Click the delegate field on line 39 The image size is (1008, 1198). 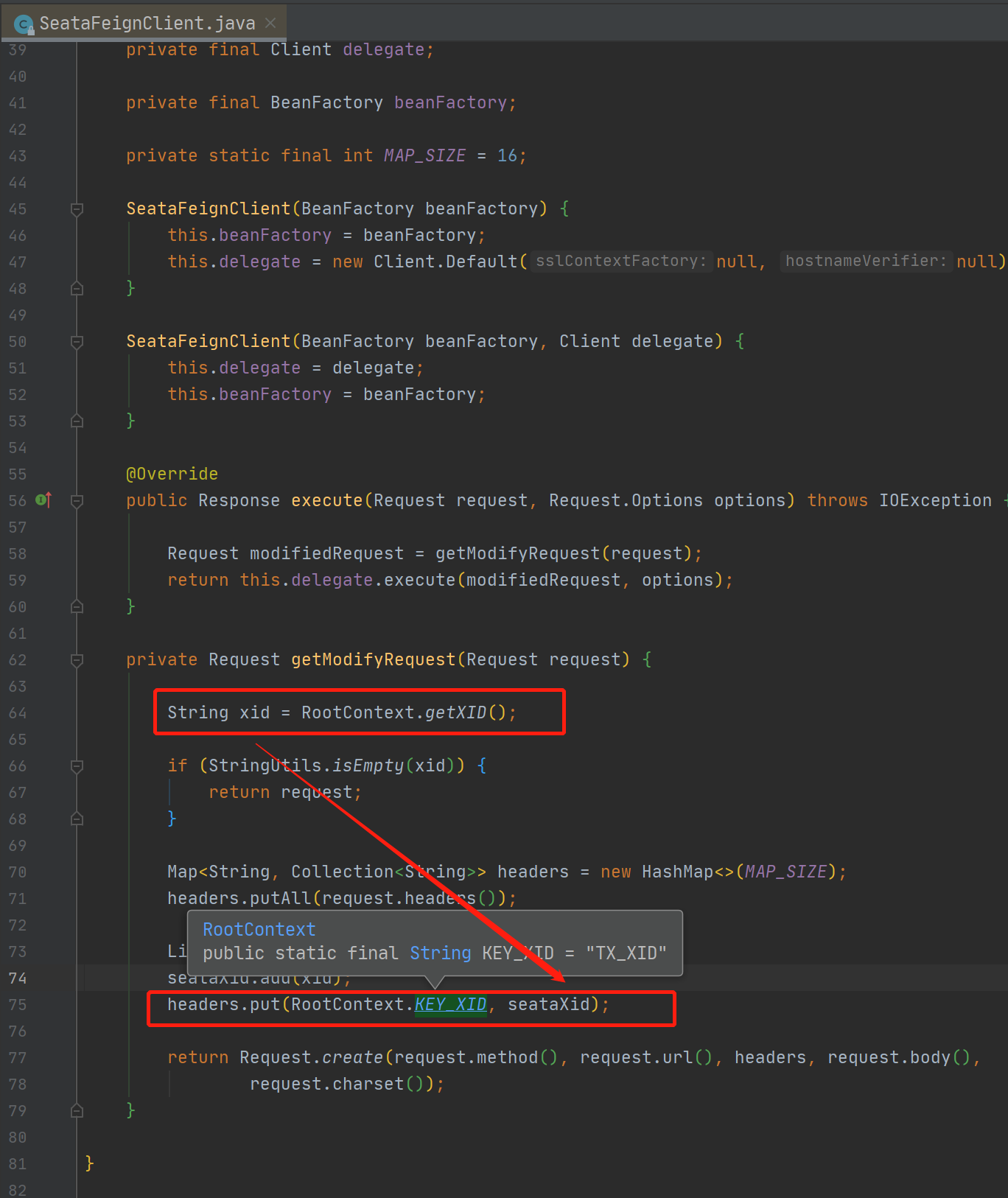coord(383,49)
